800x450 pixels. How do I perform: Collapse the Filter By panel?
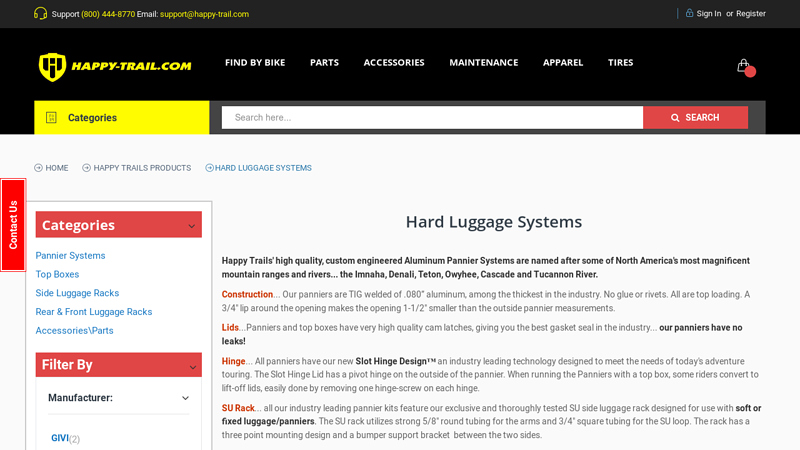(x=191, y=365)
